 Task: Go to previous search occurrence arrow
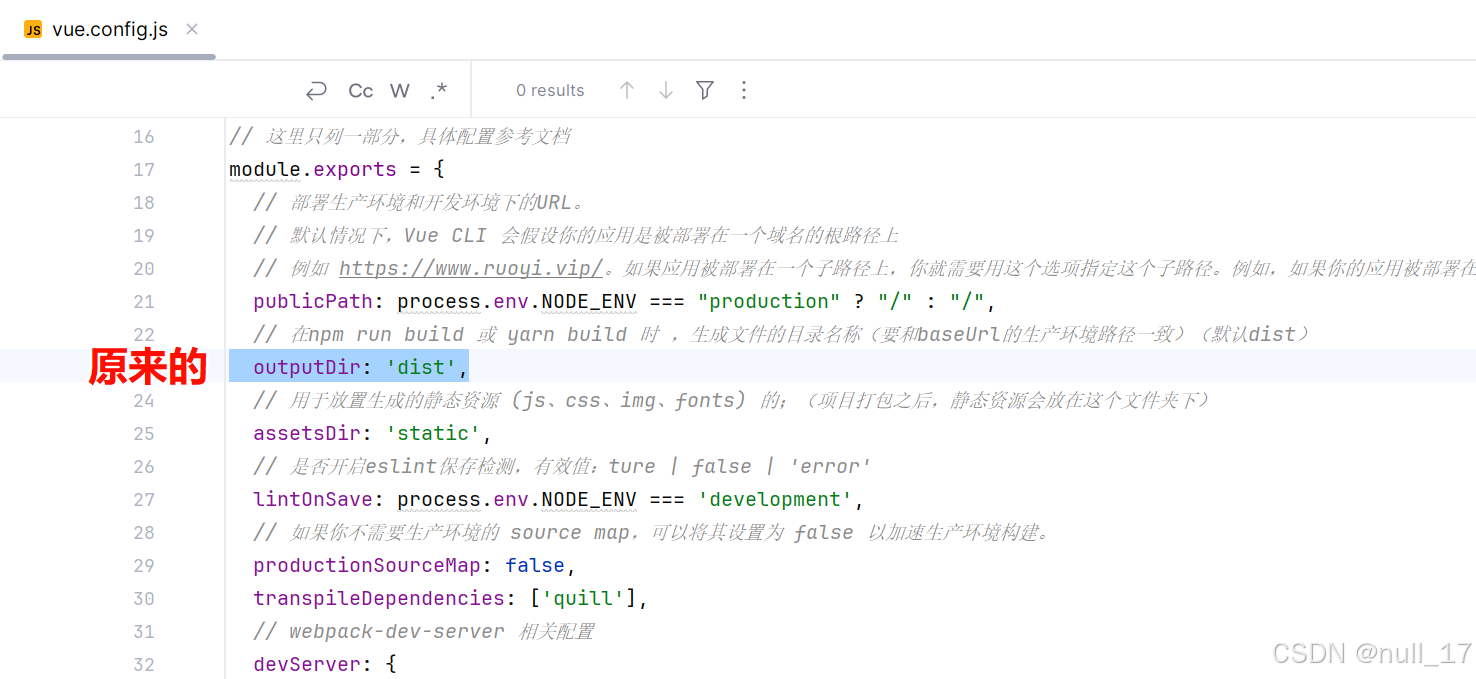tap(627, 90)
